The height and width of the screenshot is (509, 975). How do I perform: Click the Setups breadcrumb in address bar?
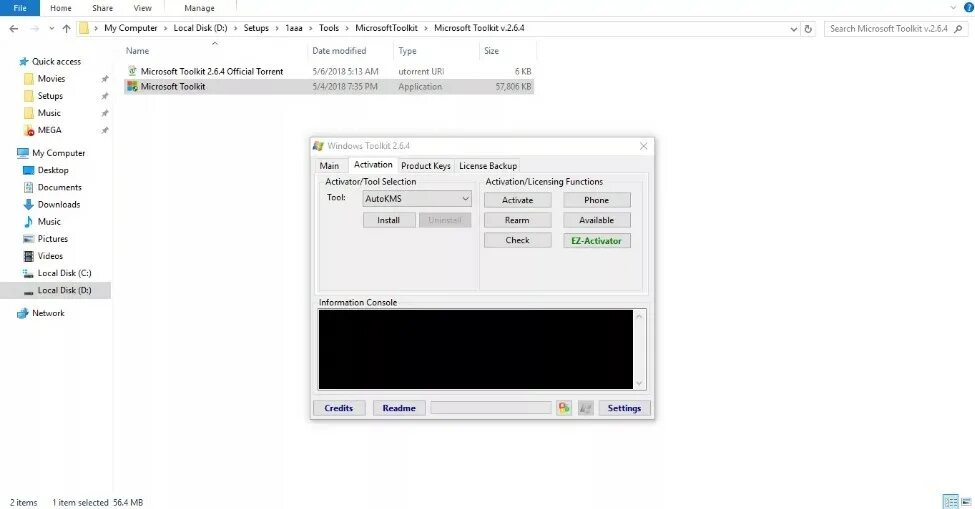[256, 28]
